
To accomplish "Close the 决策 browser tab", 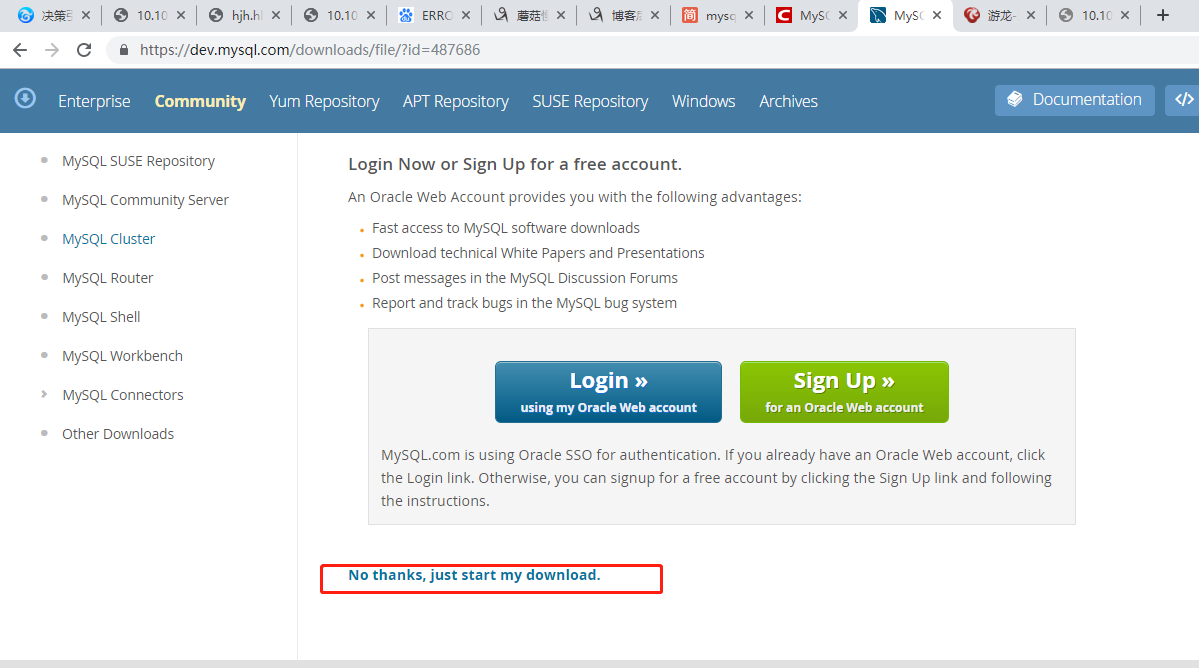I will (86, 15).
